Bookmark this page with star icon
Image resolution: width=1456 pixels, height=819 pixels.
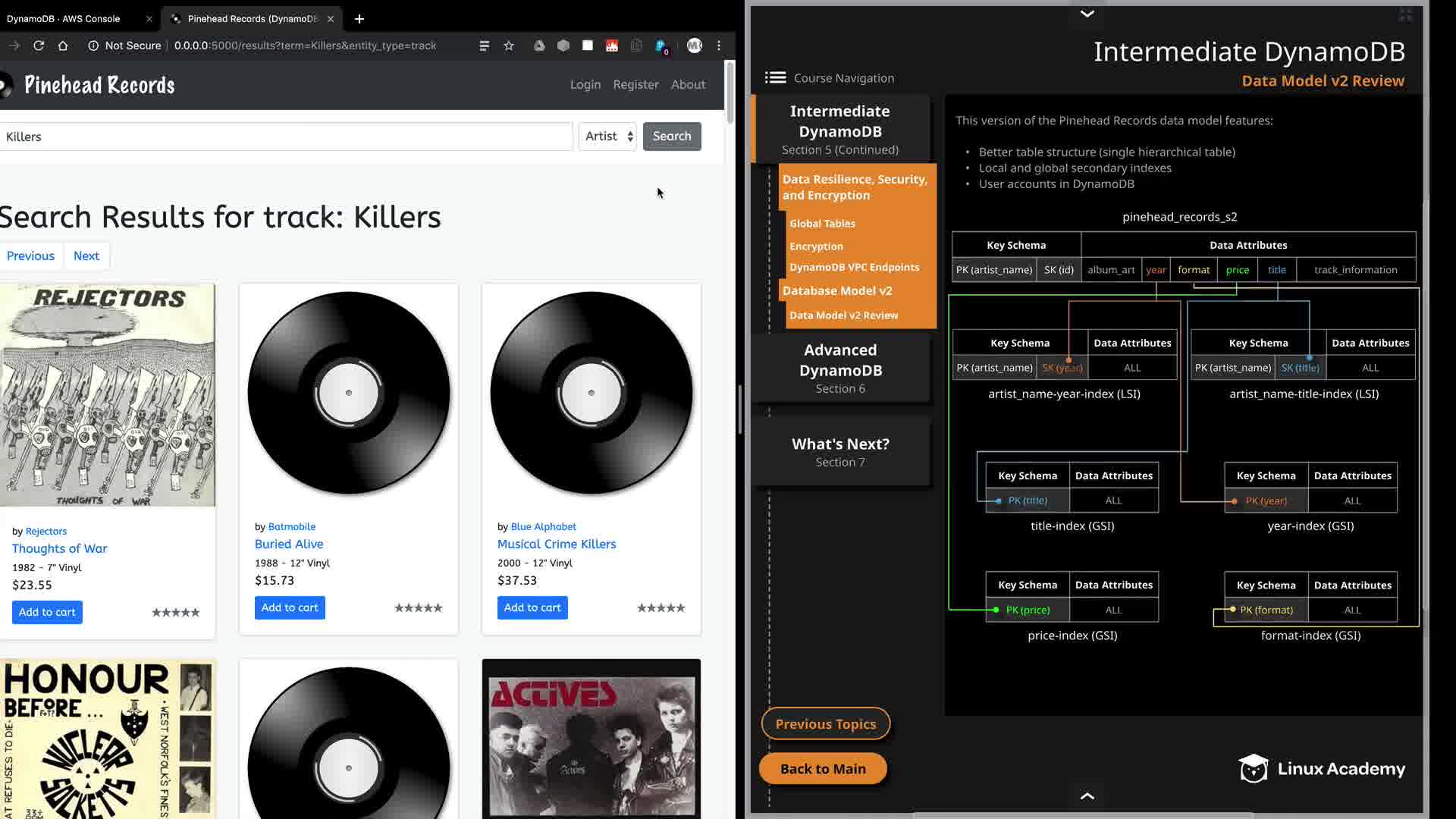(509, 45)
